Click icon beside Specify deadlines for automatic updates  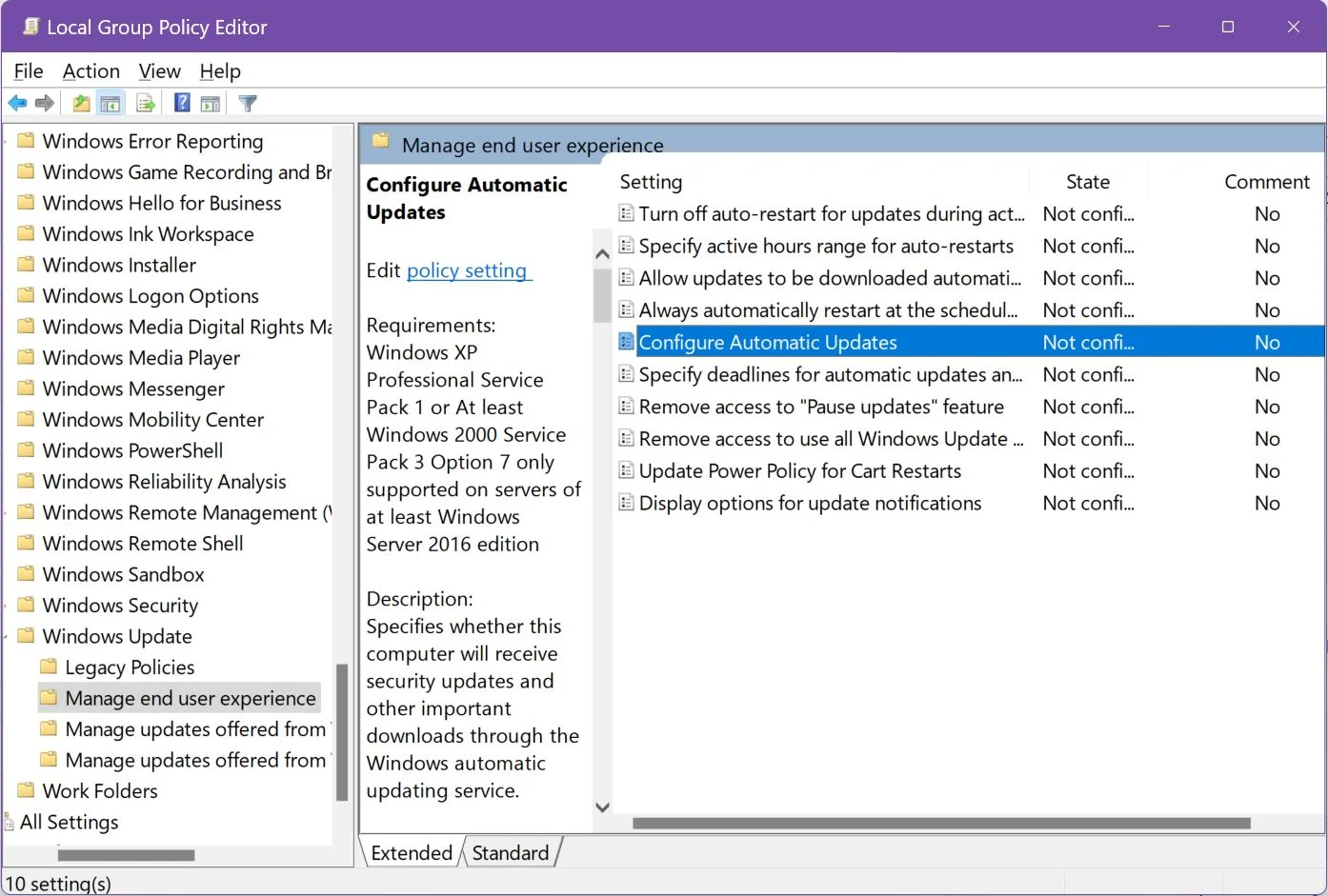(626, 374)
